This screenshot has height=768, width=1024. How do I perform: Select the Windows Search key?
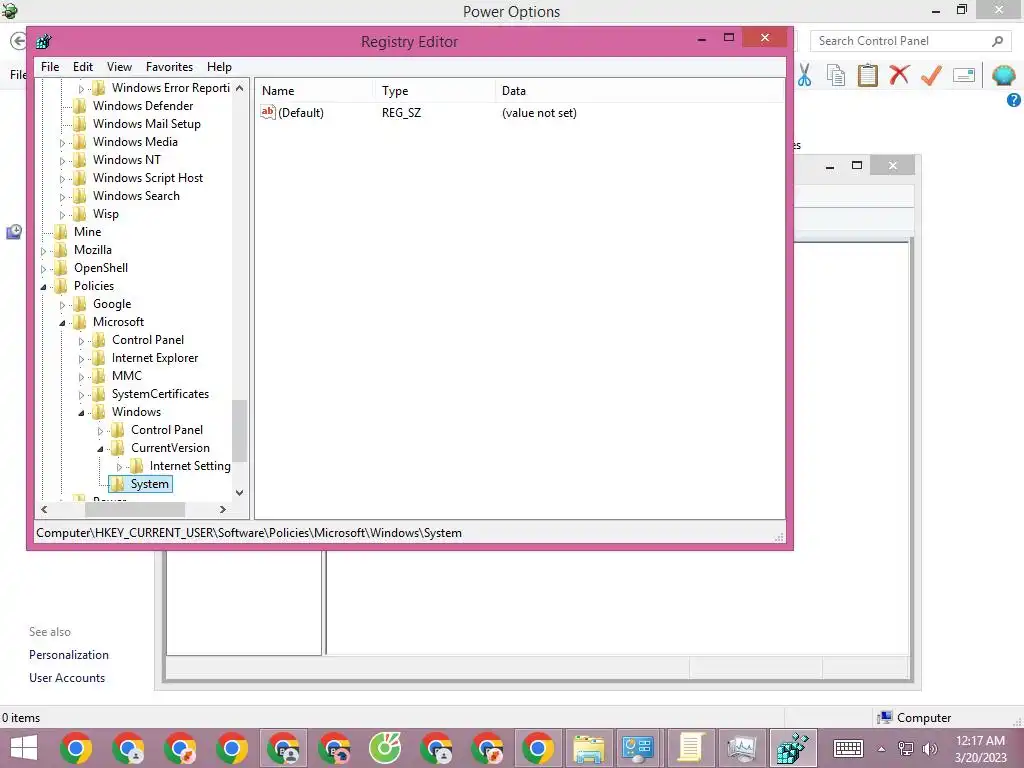[136, 196]
